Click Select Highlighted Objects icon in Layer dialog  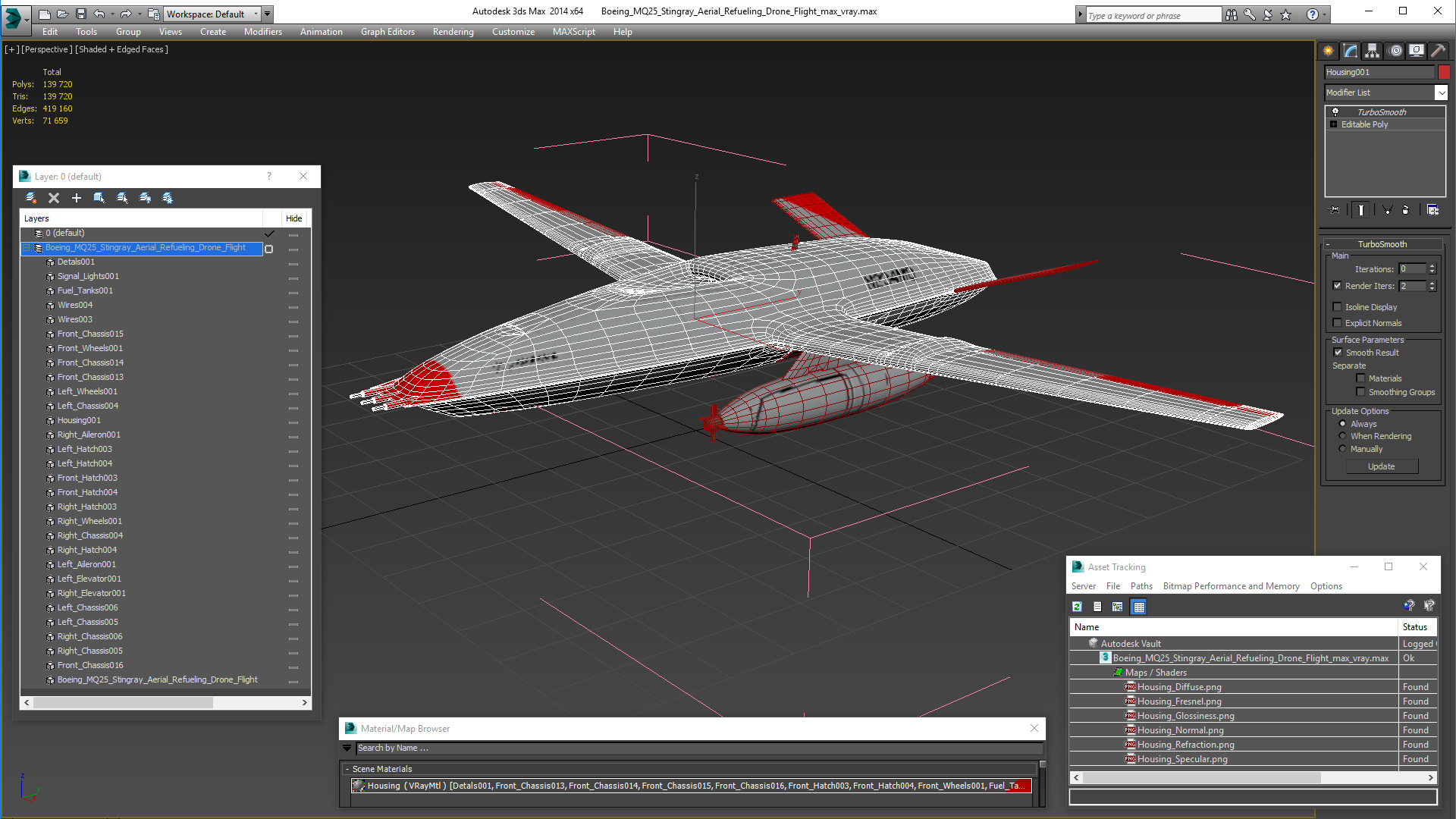pyautogui.click(x=99, y=198)
